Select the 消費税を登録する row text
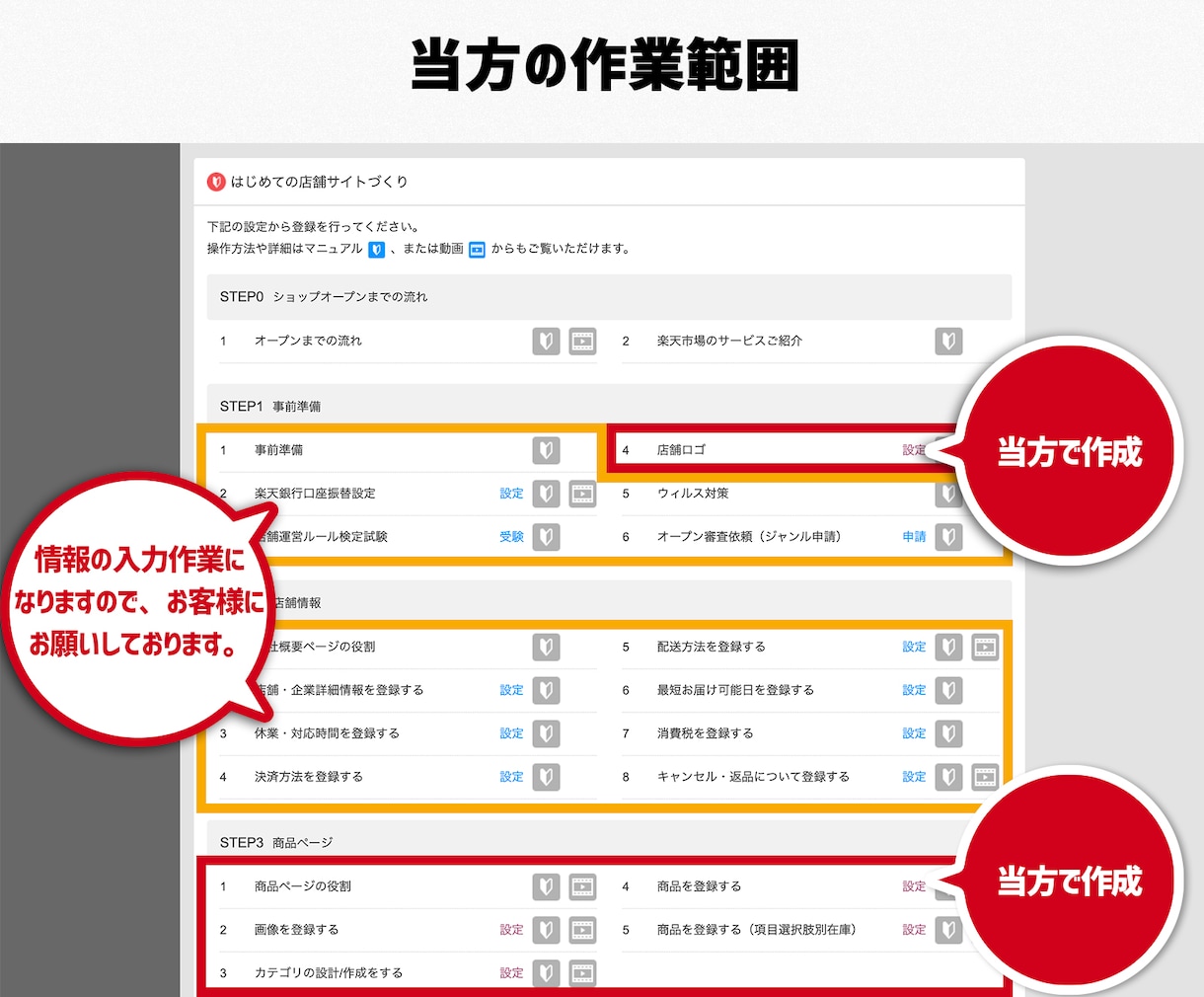This screenshot has width=1204, height=997. click(706, 734)
